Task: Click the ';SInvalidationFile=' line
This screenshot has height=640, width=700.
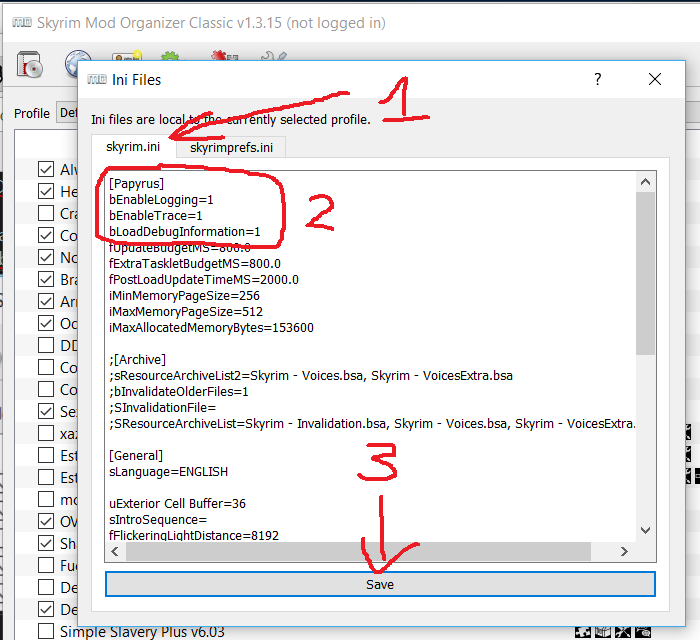Action: [162, 407]
